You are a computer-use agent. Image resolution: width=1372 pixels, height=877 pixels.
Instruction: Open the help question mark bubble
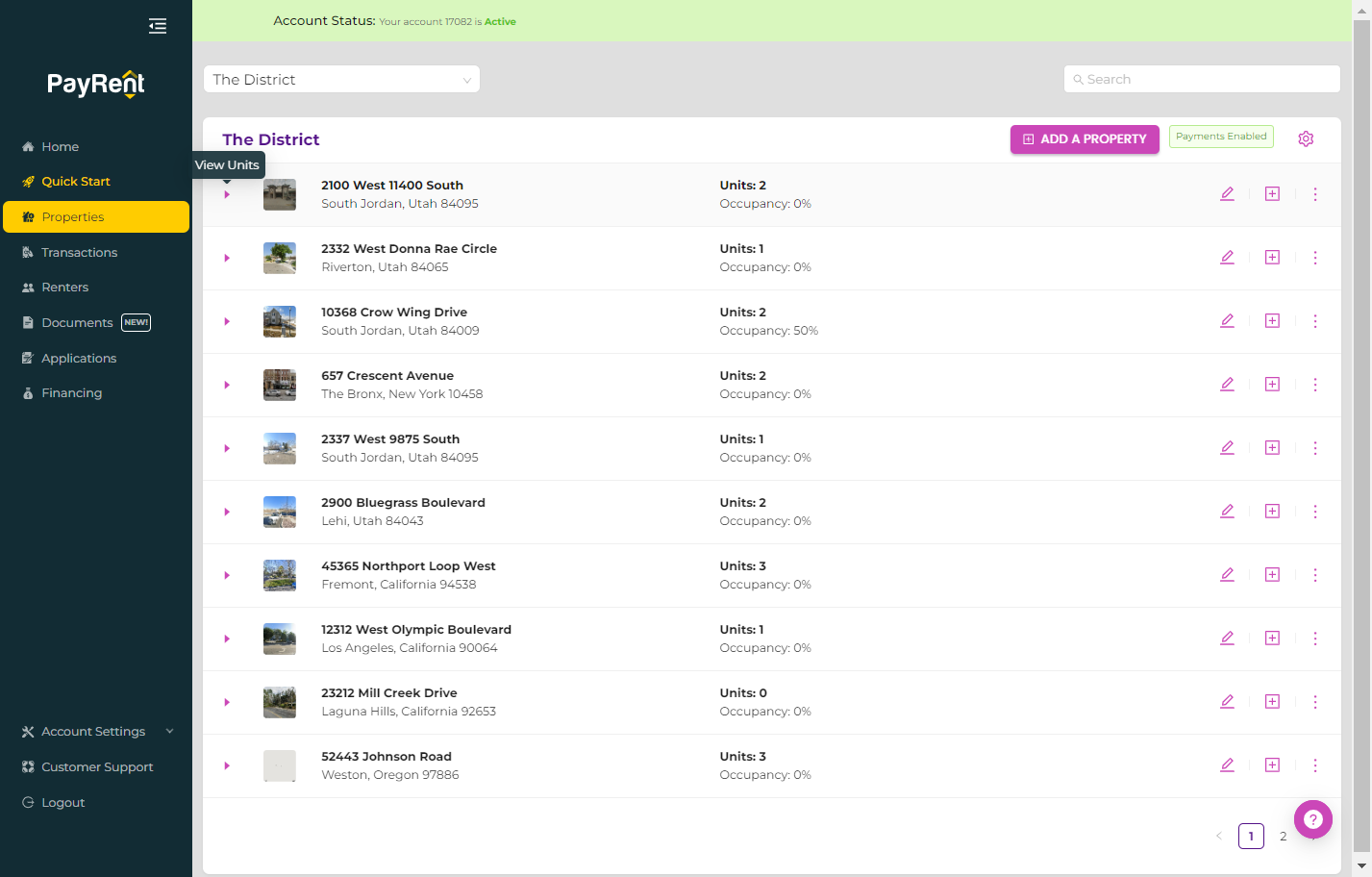[1313, 820]
